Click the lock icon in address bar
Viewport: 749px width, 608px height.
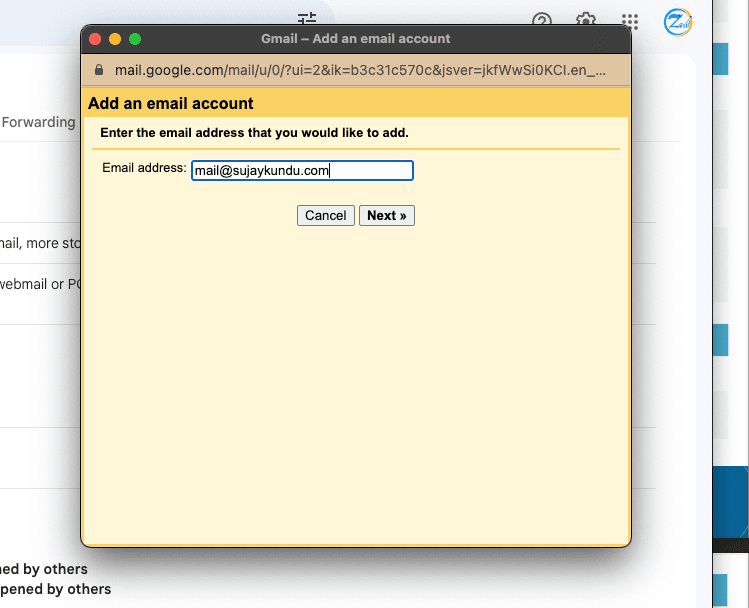tap(99, 70)
